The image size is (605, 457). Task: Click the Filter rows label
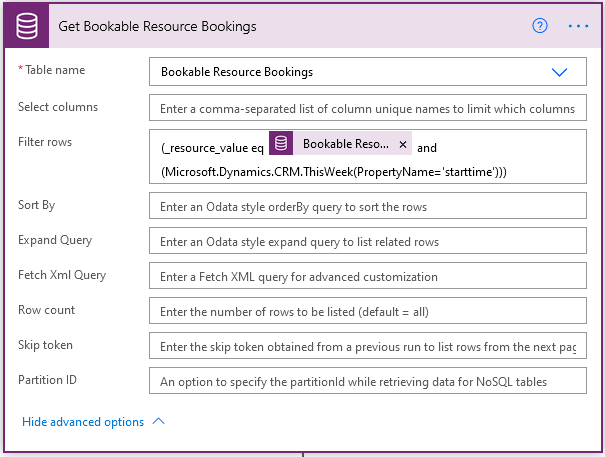tap(45, 142)
